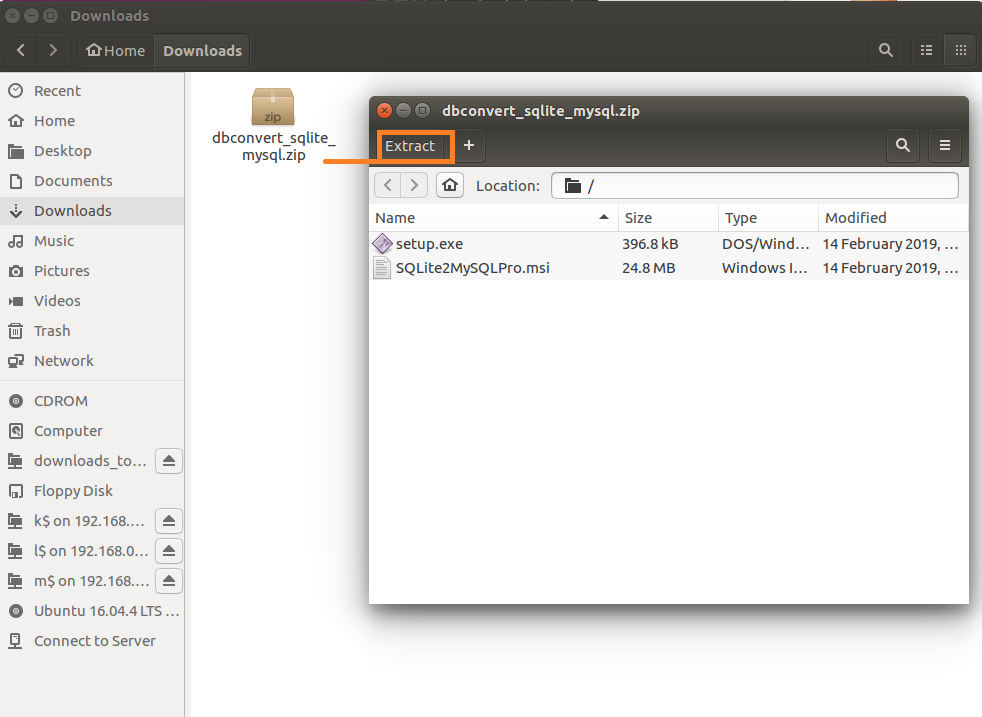Sort archive entries by Name column
Viewport: 982px width, 717px height.
click(494, 218)
